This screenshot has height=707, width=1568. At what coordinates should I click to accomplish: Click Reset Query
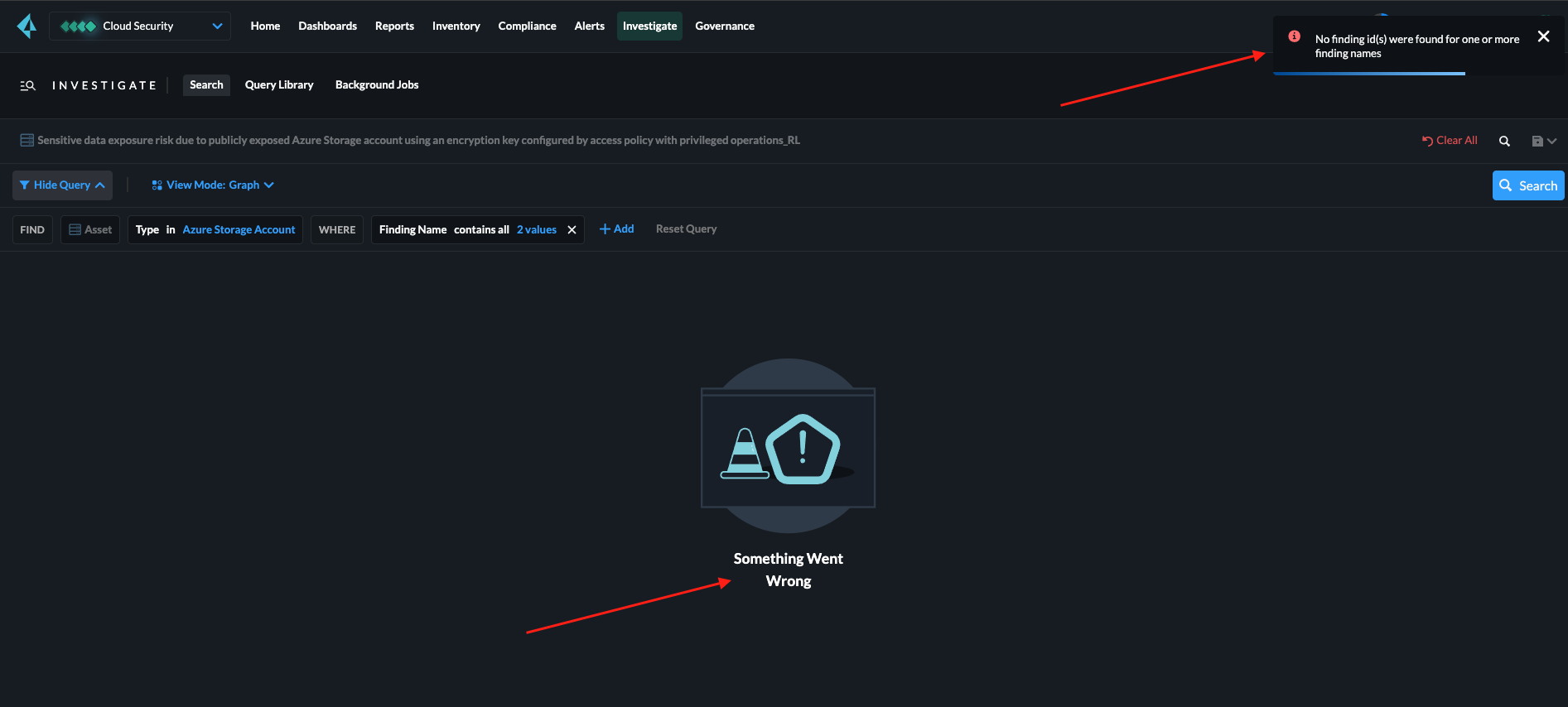[x=686, y=229]
